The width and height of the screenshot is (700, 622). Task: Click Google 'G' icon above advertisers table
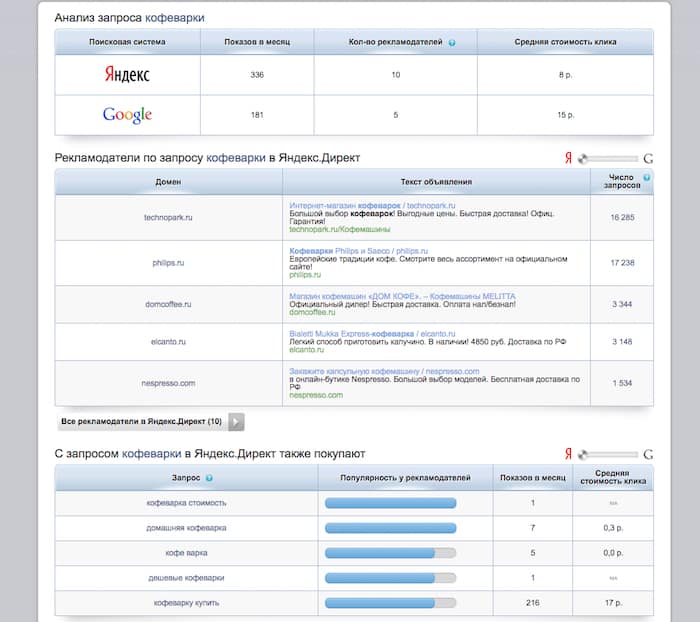click(x=648, y=158)
